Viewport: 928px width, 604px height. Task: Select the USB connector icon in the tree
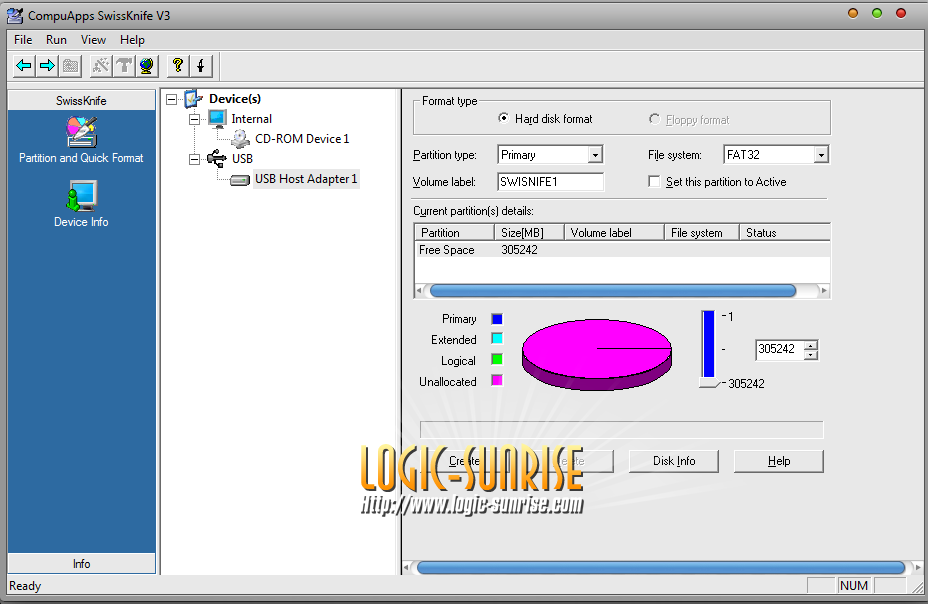pos(217,158)
